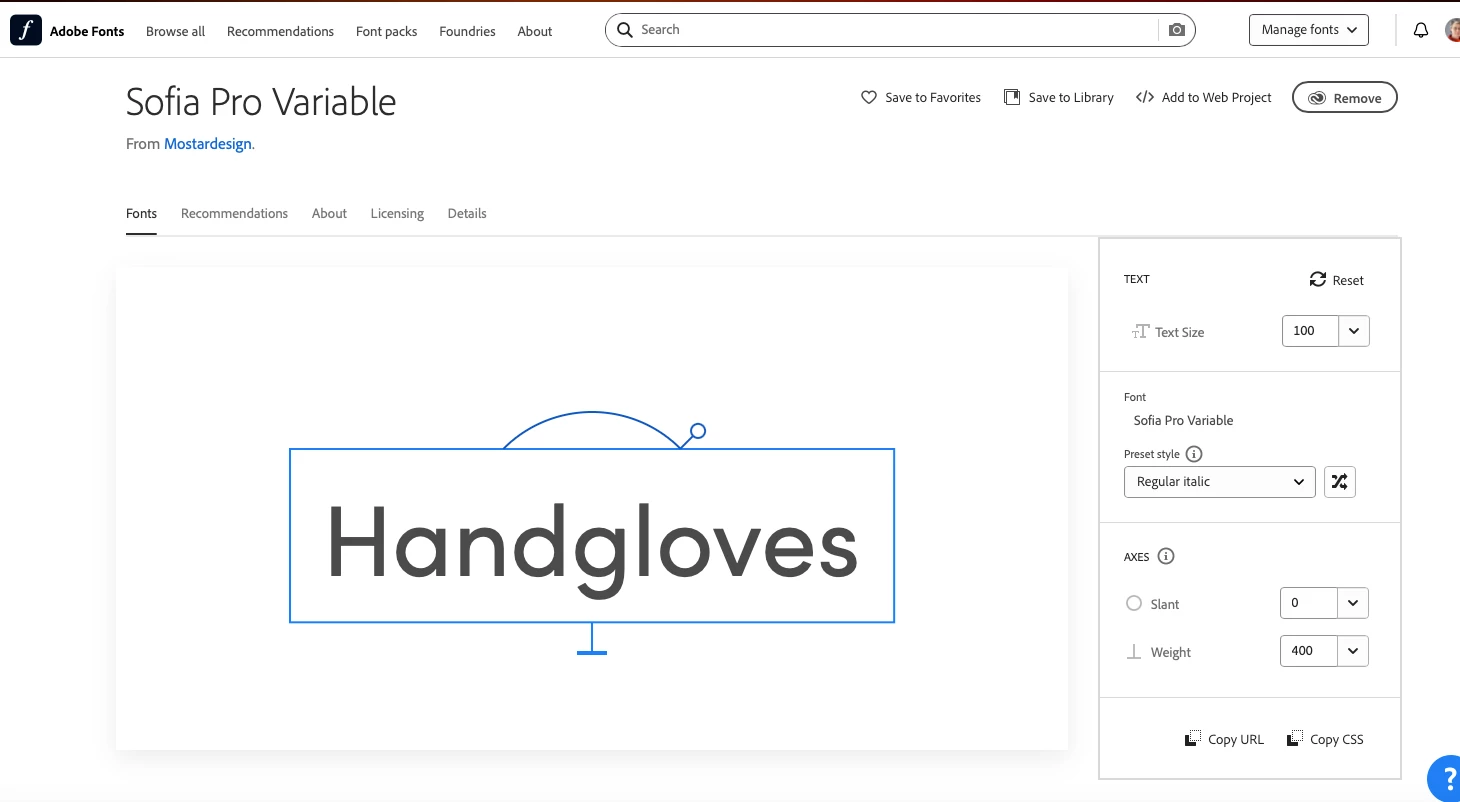
Task: Show AXES info icon
Action: (x=1166, y=557)
